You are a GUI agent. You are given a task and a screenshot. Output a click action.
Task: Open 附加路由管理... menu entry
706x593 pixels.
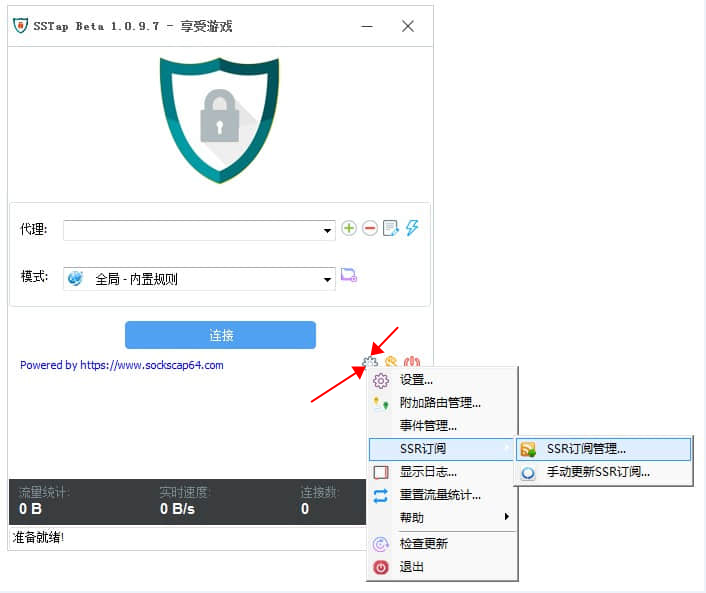click(x=442, y=403)
